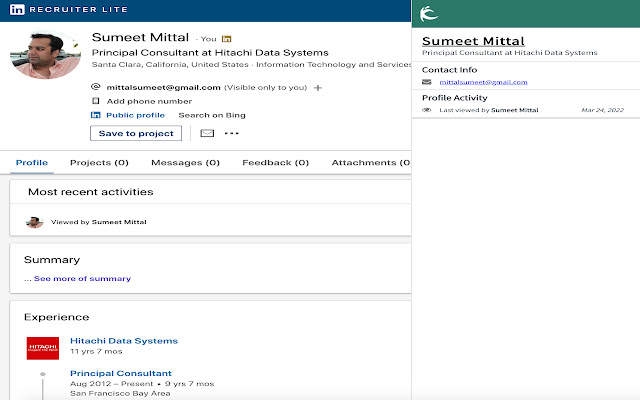Click the phone icon beside Add phone number

96,101
